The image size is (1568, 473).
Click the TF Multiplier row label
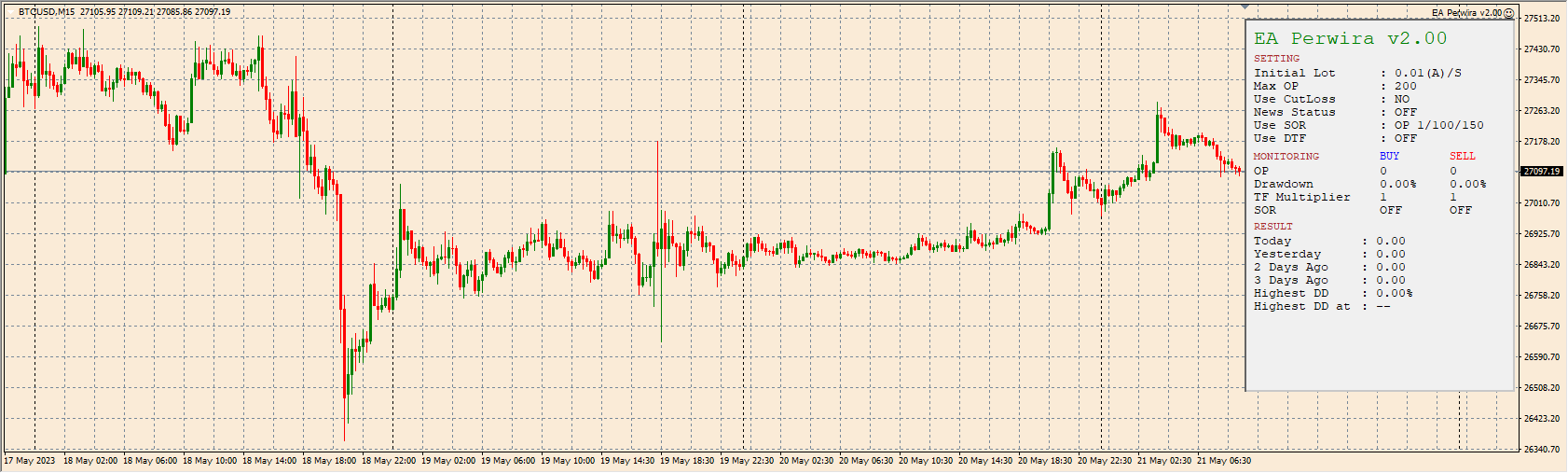[1301, 197]
